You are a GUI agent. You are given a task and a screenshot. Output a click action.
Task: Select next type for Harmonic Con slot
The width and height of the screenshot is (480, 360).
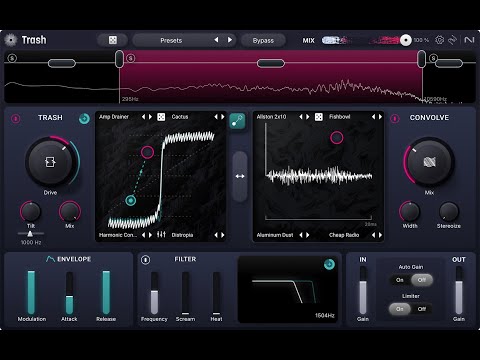150,235
